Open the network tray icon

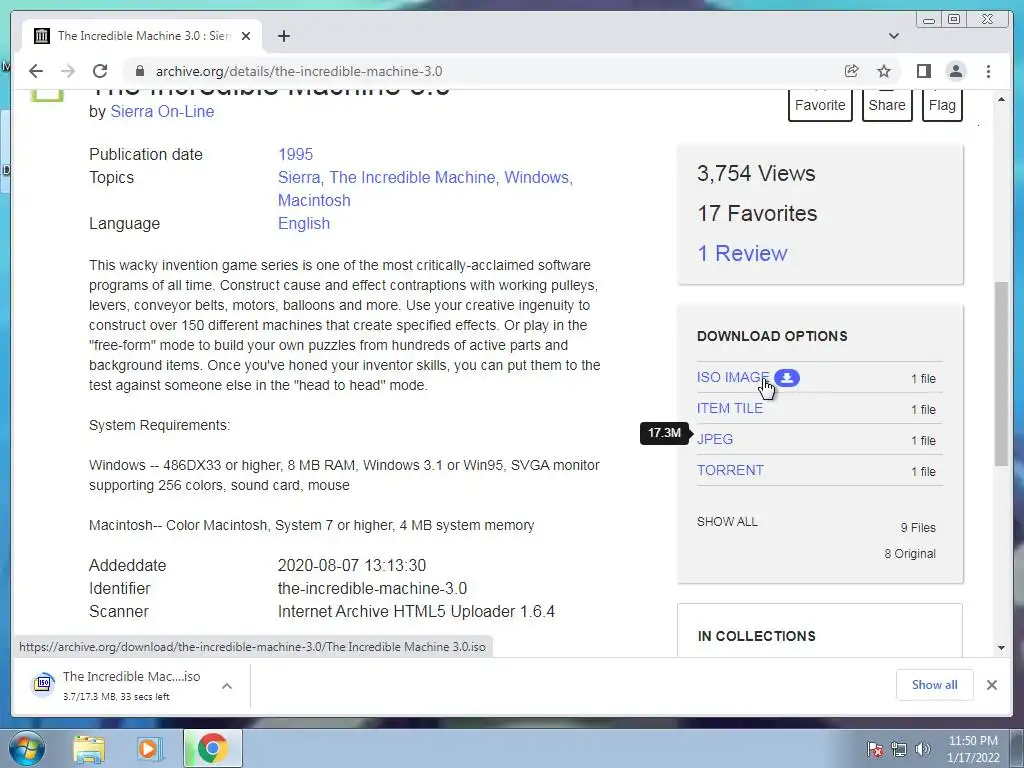[899, 749]
